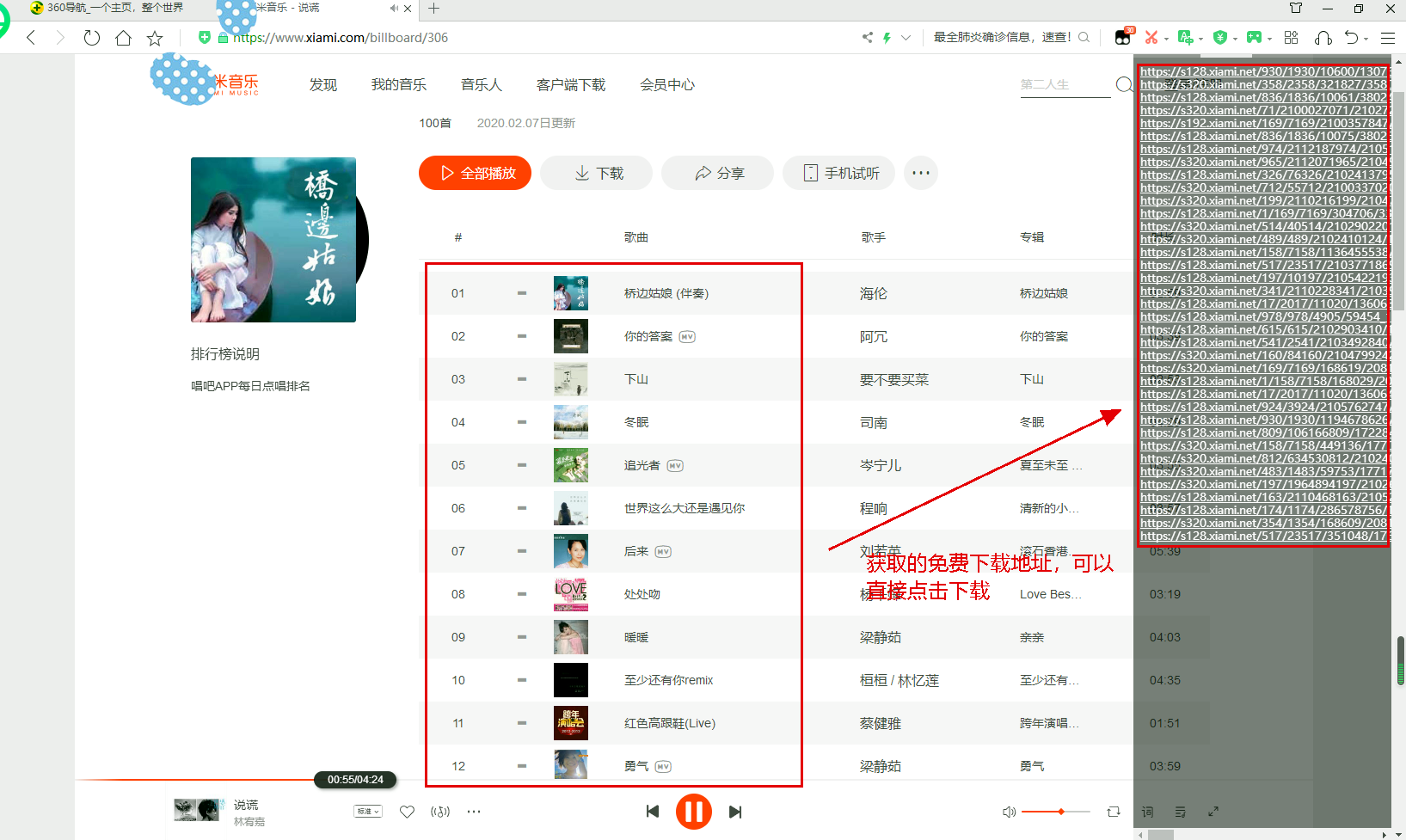Reload the page with the refresh icon
Image resolution: width=1406 pixels, height=840 pixels.
pos(92,38)
